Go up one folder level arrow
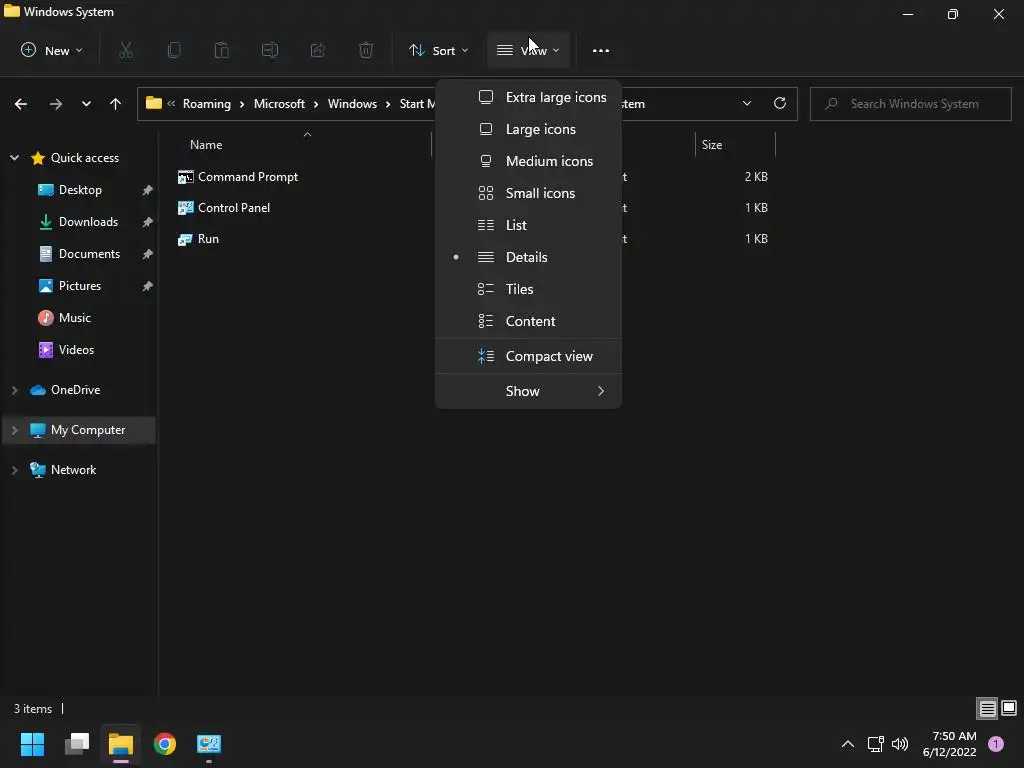Image resolution: width=1024 pixels, height=768 pixels. point(116,104)
